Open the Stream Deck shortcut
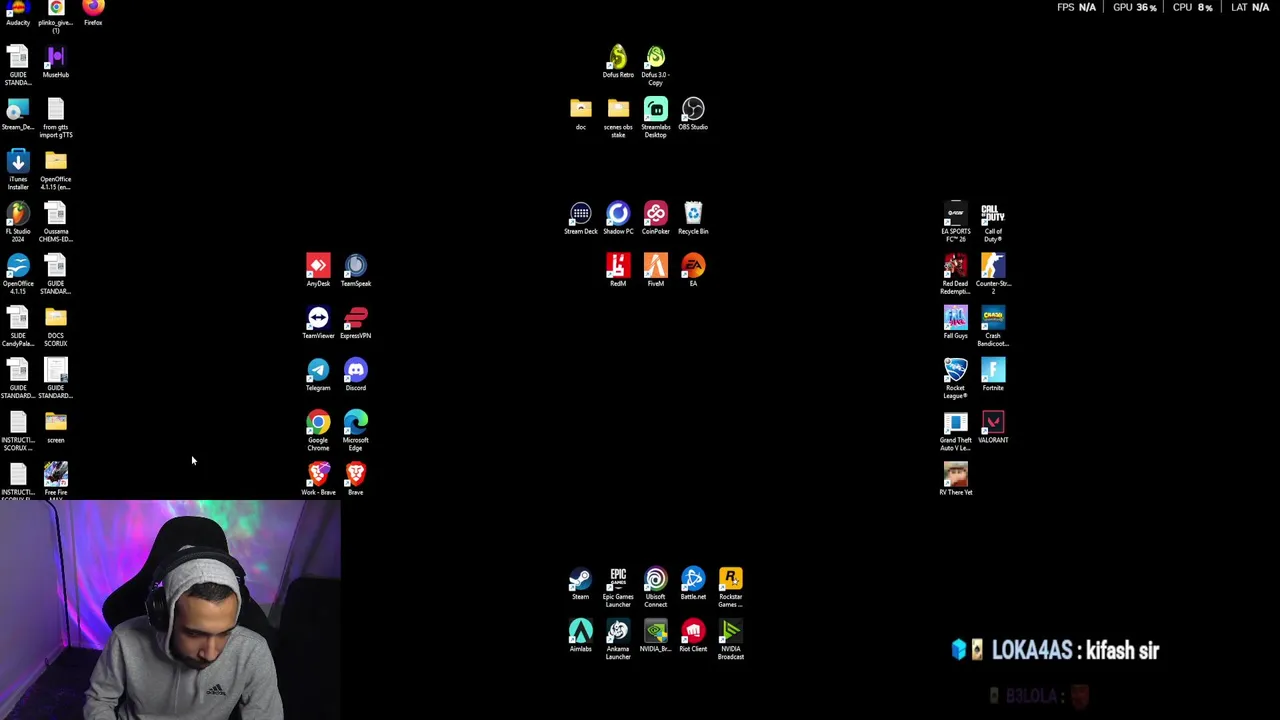This screenshot has width=1280, height=720. coord(581,218)
